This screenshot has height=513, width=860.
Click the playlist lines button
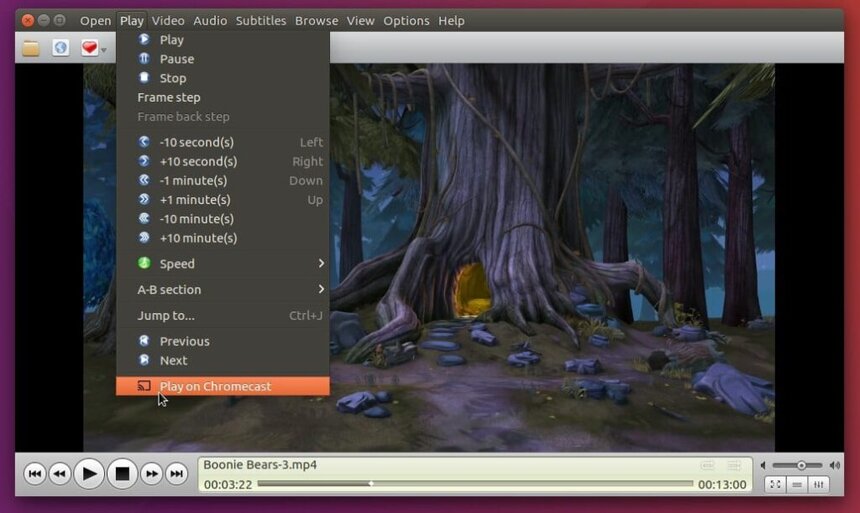pyautogui.click(x=797, y=484)
